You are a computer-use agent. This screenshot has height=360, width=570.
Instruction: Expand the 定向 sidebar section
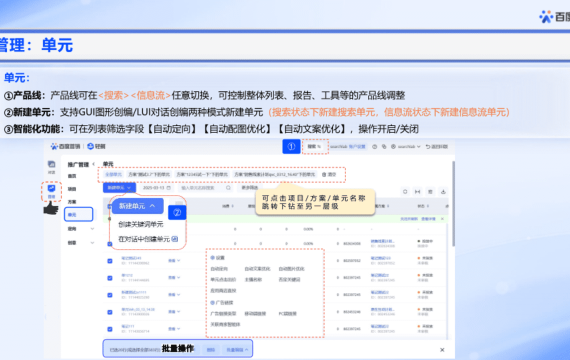(92, 229)
